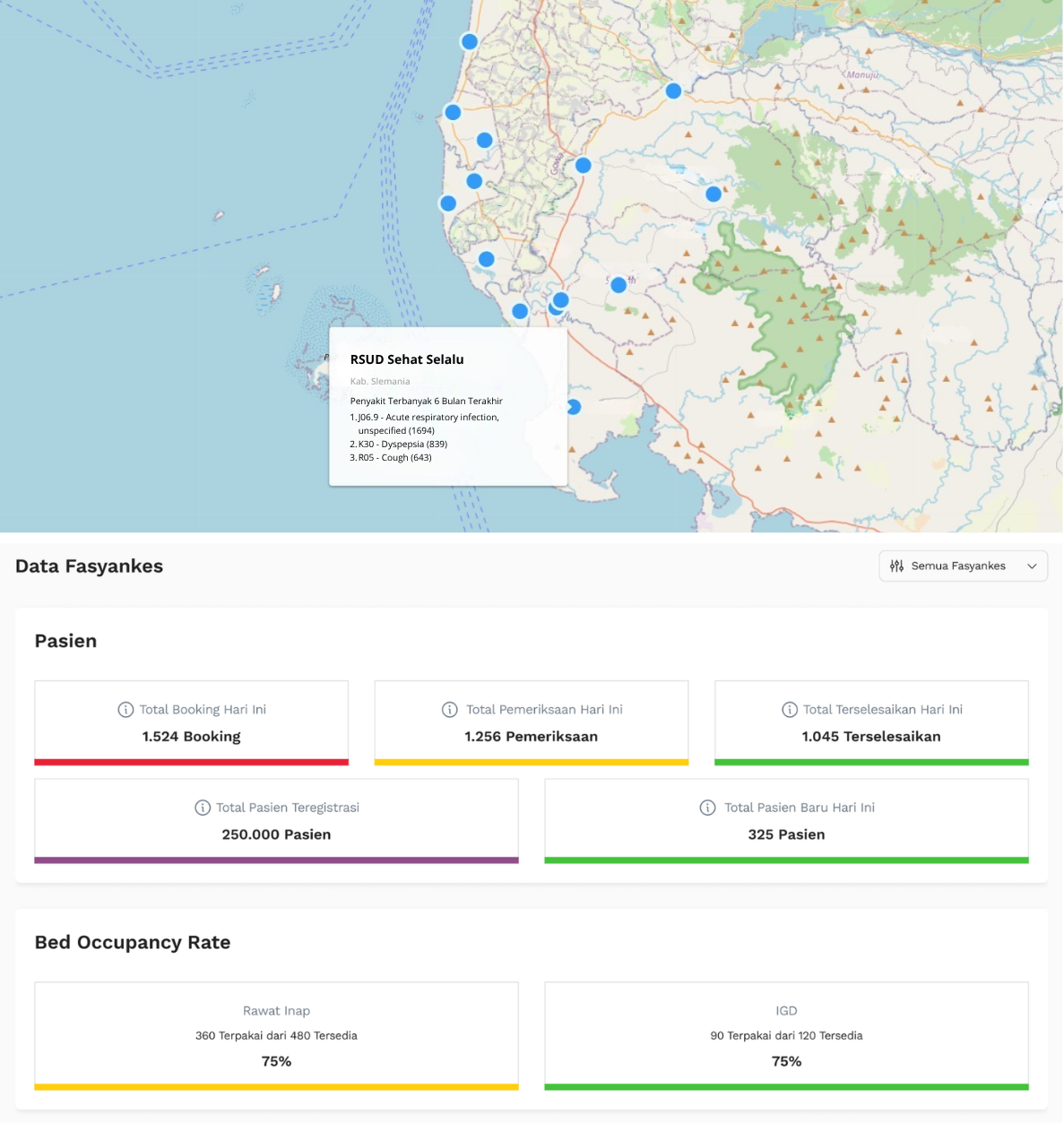Click the 75% value under IGD
The image size is (1064, 1123).
point(787,1061)
